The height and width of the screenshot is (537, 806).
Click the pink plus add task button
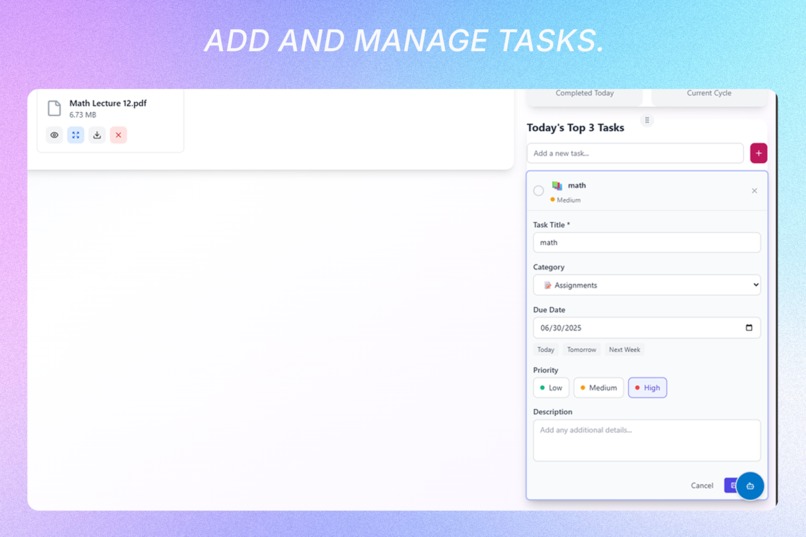pyautogui.click(x=758, y=153)
